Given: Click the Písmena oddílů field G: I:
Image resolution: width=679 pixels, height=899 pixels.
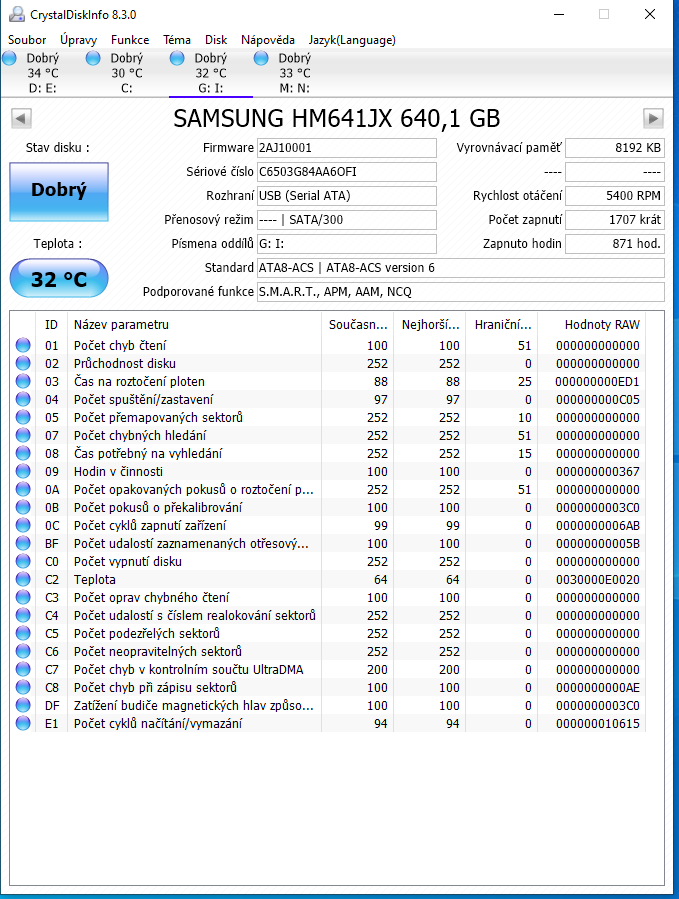Looking at the screenshot, I should point(346,244).
